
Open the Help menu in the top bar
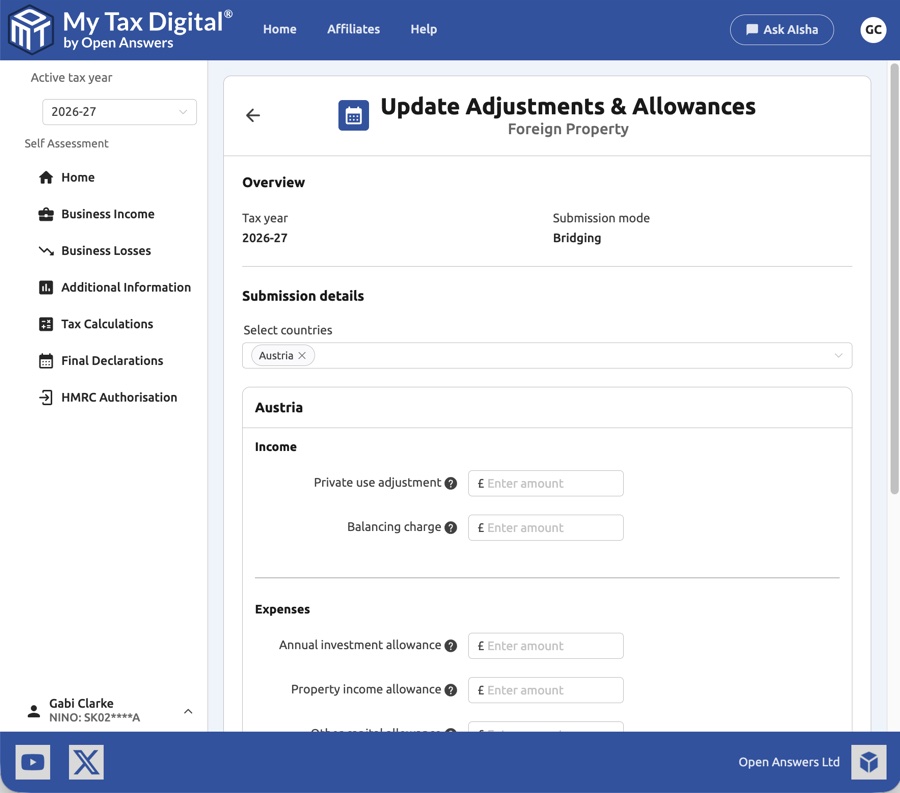tap(423, 29)
